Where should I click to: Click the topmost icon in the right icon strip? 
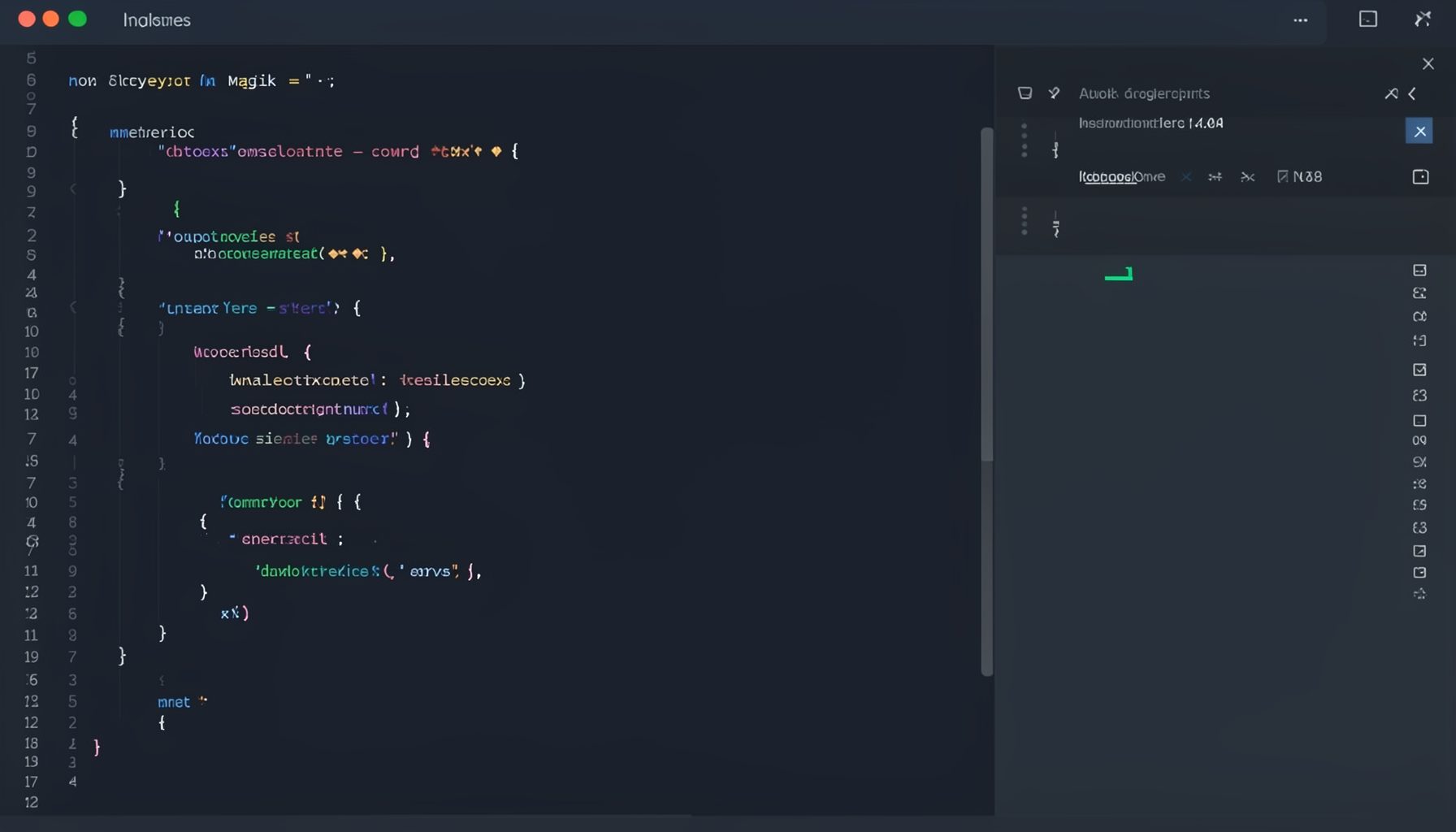pyautogui.click(x=1419, y=271)
